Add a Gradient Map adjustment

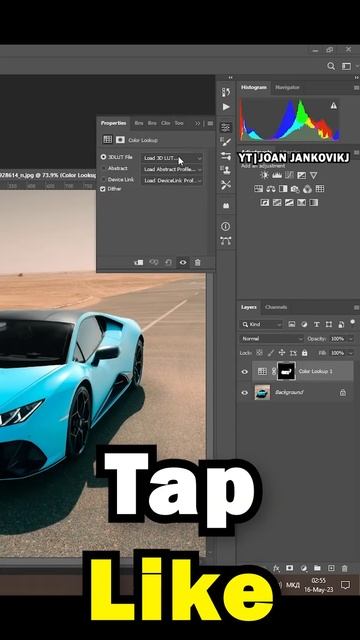313,202
